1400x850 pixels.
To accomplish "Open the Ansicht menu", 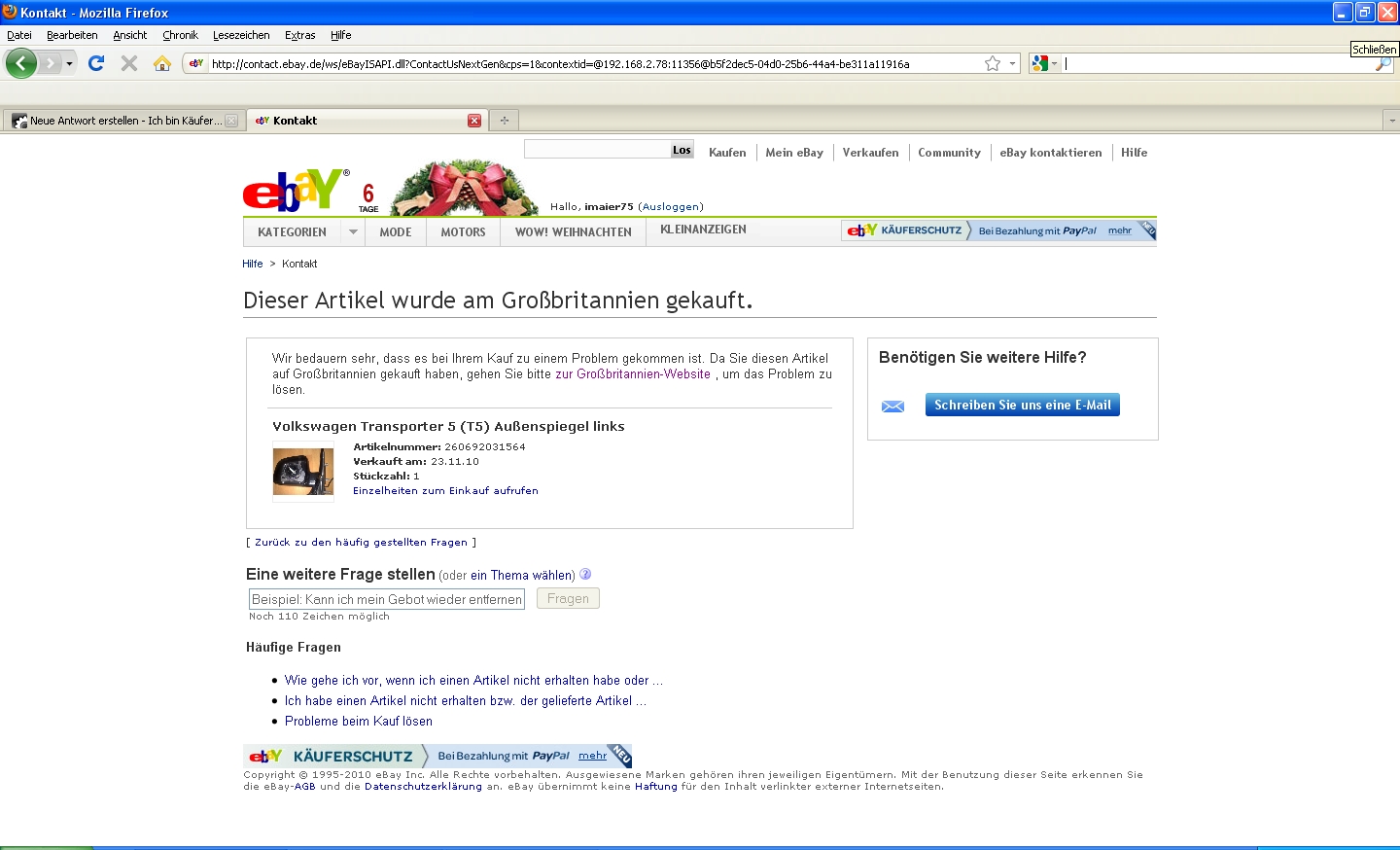I will tap(130, 35).
